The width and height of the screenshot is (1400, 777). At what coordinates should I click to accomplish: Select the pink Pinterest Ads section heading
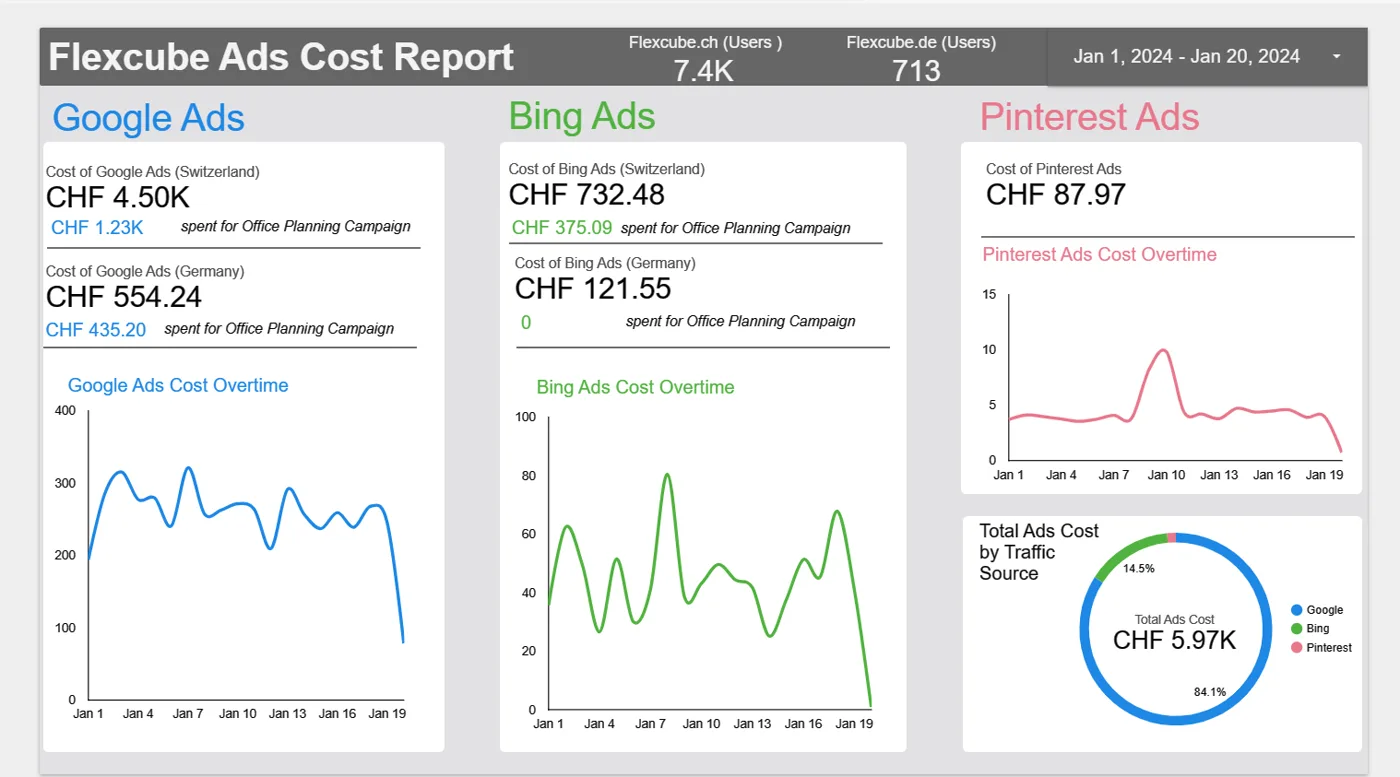pos(1089,117)
